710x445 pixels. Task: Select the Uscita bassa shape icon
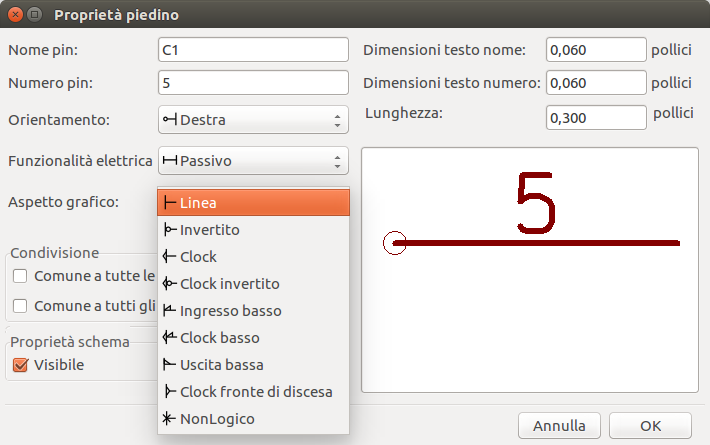pyautogui.click(x=170, y=365)
